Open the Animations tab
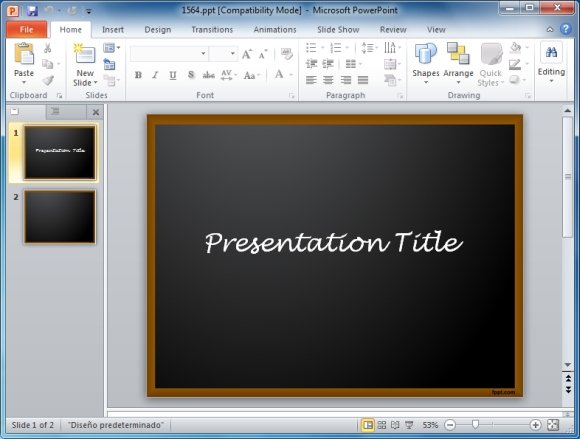Image resolution: width=580 pixels, height=439 pixels. tap(275, 30)
